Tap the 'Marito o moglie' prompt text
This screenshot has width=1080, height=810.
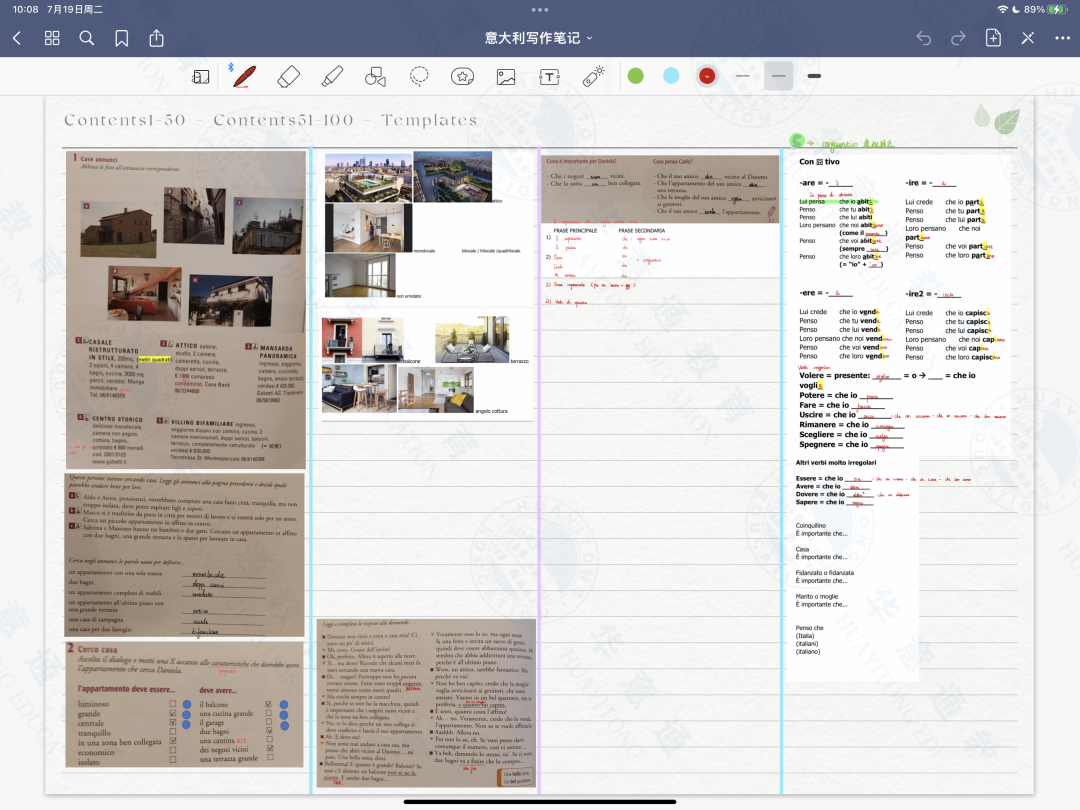817,596
